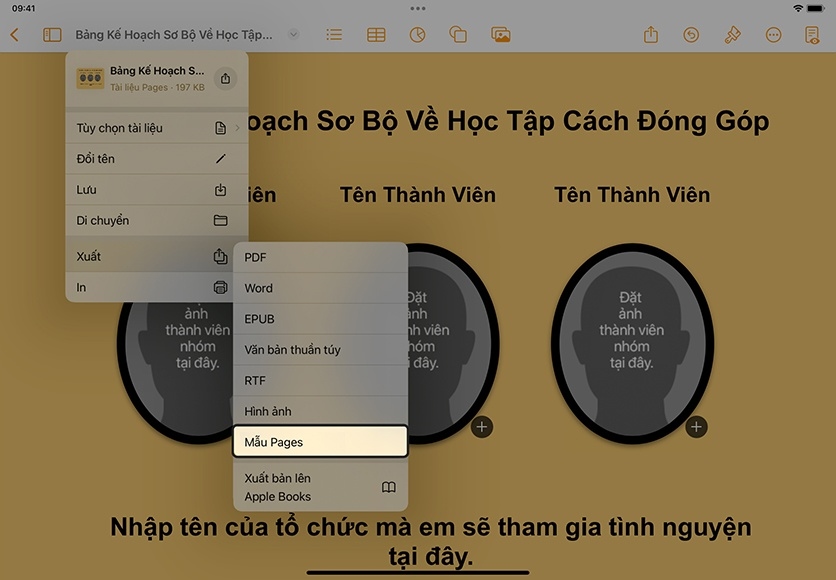The width and height of the screenshot is (836, 580).
Task: Insert a table using table icon
Action: click(376, 35)
